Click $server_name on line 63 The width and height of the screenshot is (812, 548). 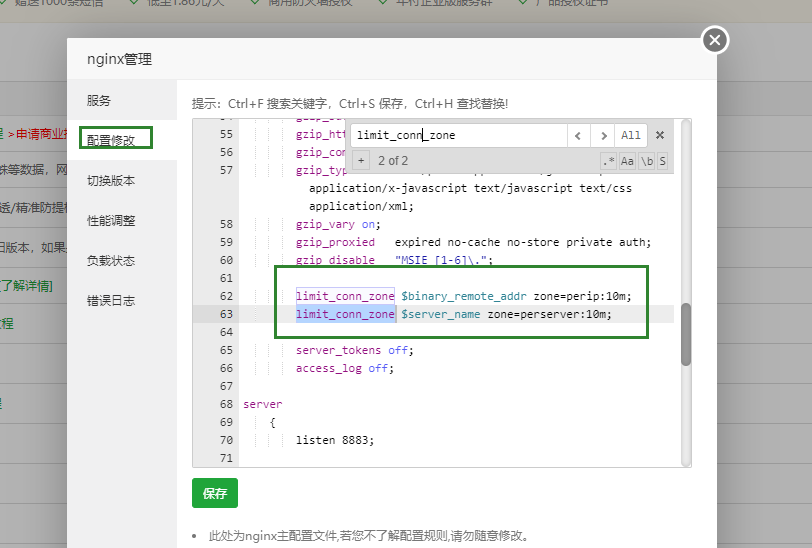point(440,314)
